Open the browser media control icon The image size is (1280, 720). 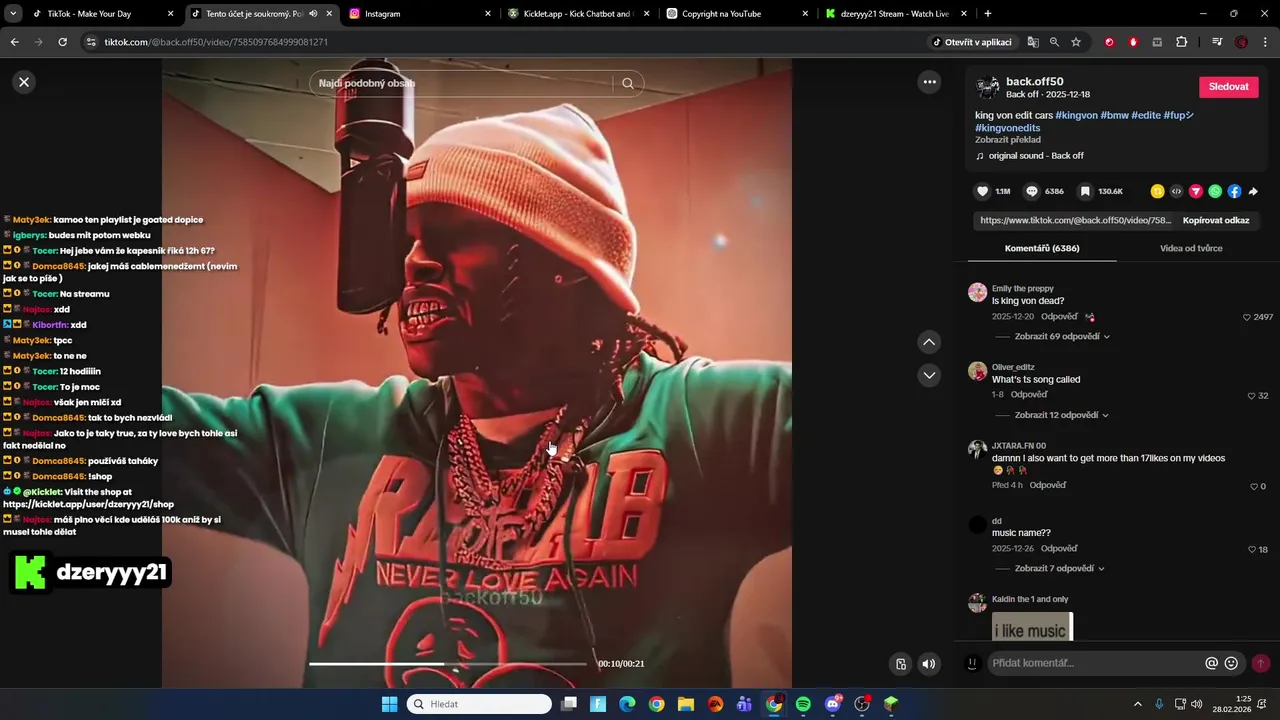pyautogui.click(x=1217, y=42)
